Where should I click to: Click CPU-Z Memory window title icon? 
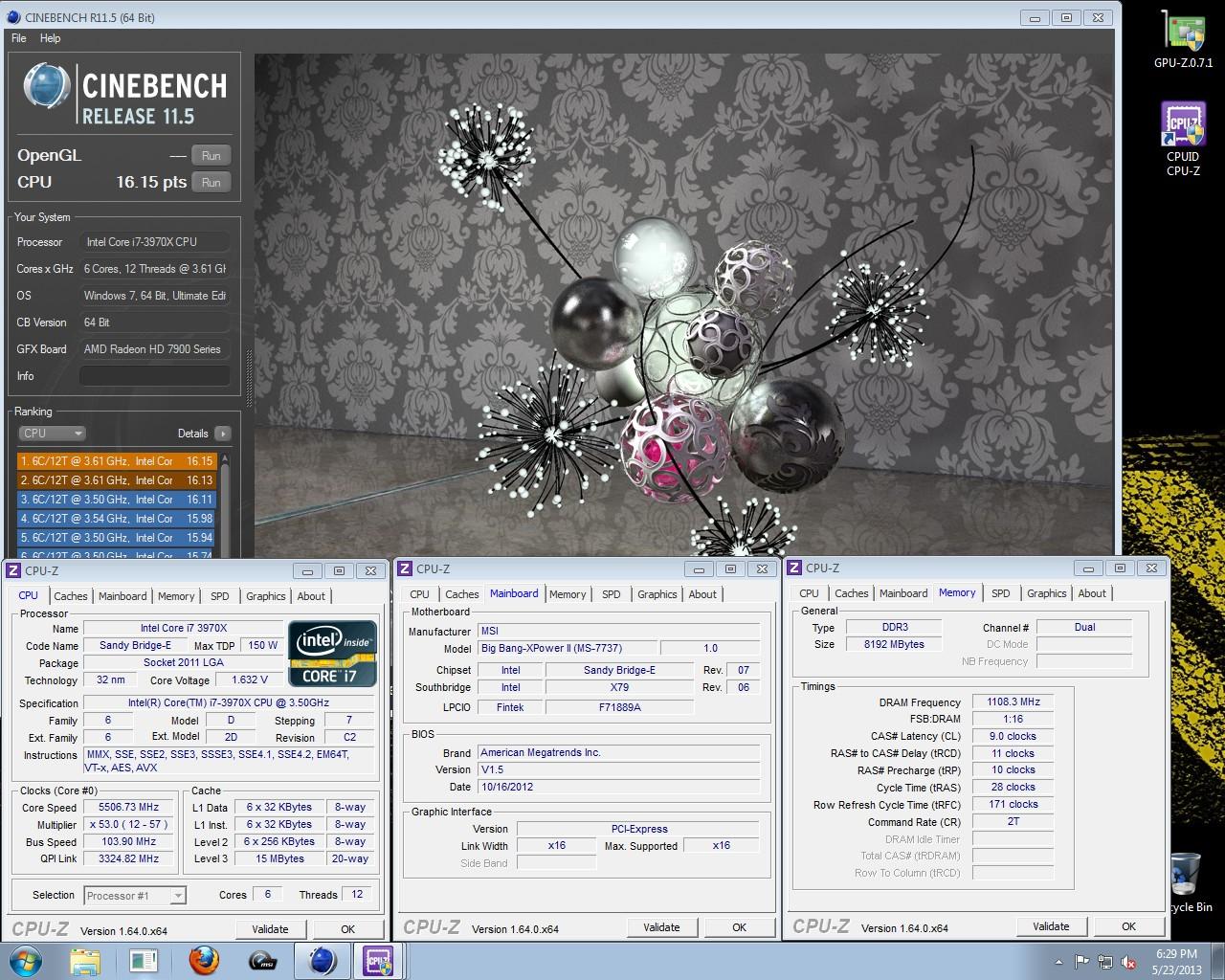click(x=793, y=568)
